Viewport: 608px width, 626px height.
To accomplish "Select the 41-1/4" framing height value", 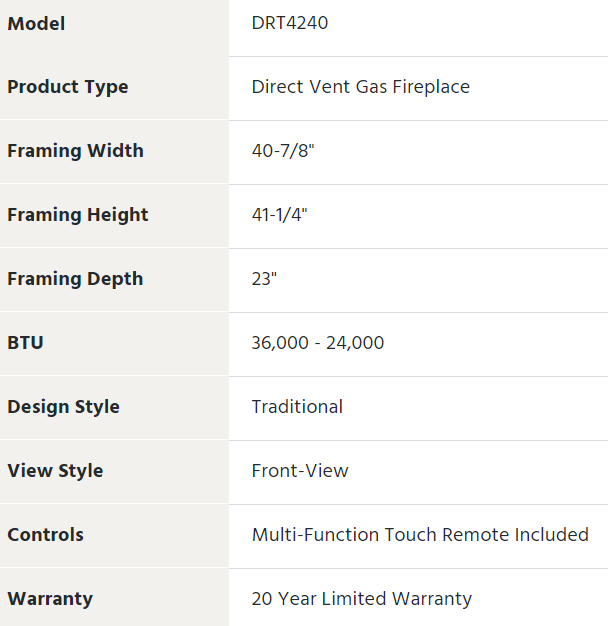I will [x=280, y=215].
